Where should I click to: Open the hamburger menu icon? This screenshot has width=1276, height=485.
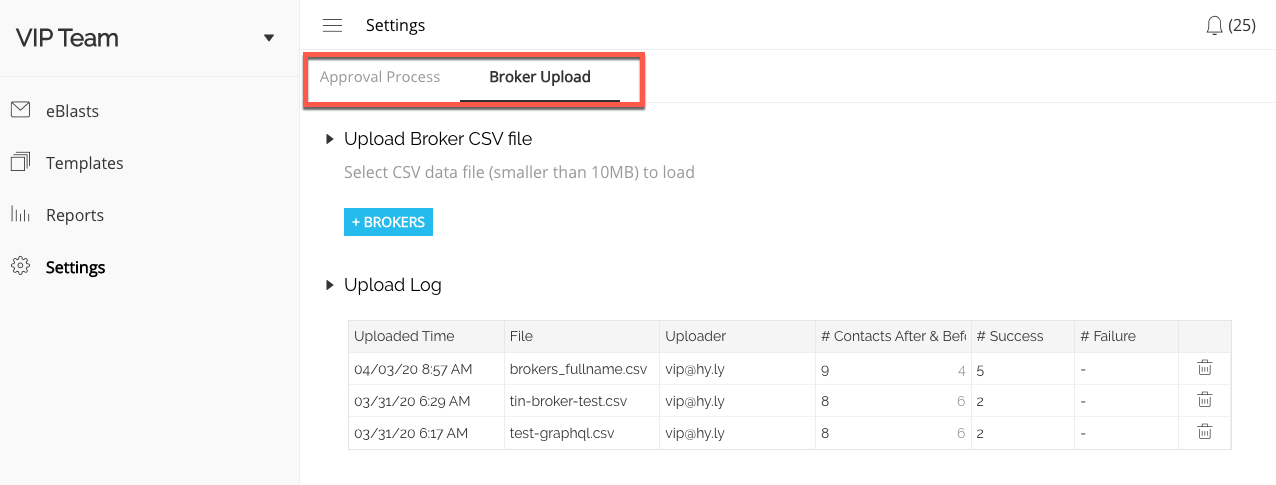point(332,25)
